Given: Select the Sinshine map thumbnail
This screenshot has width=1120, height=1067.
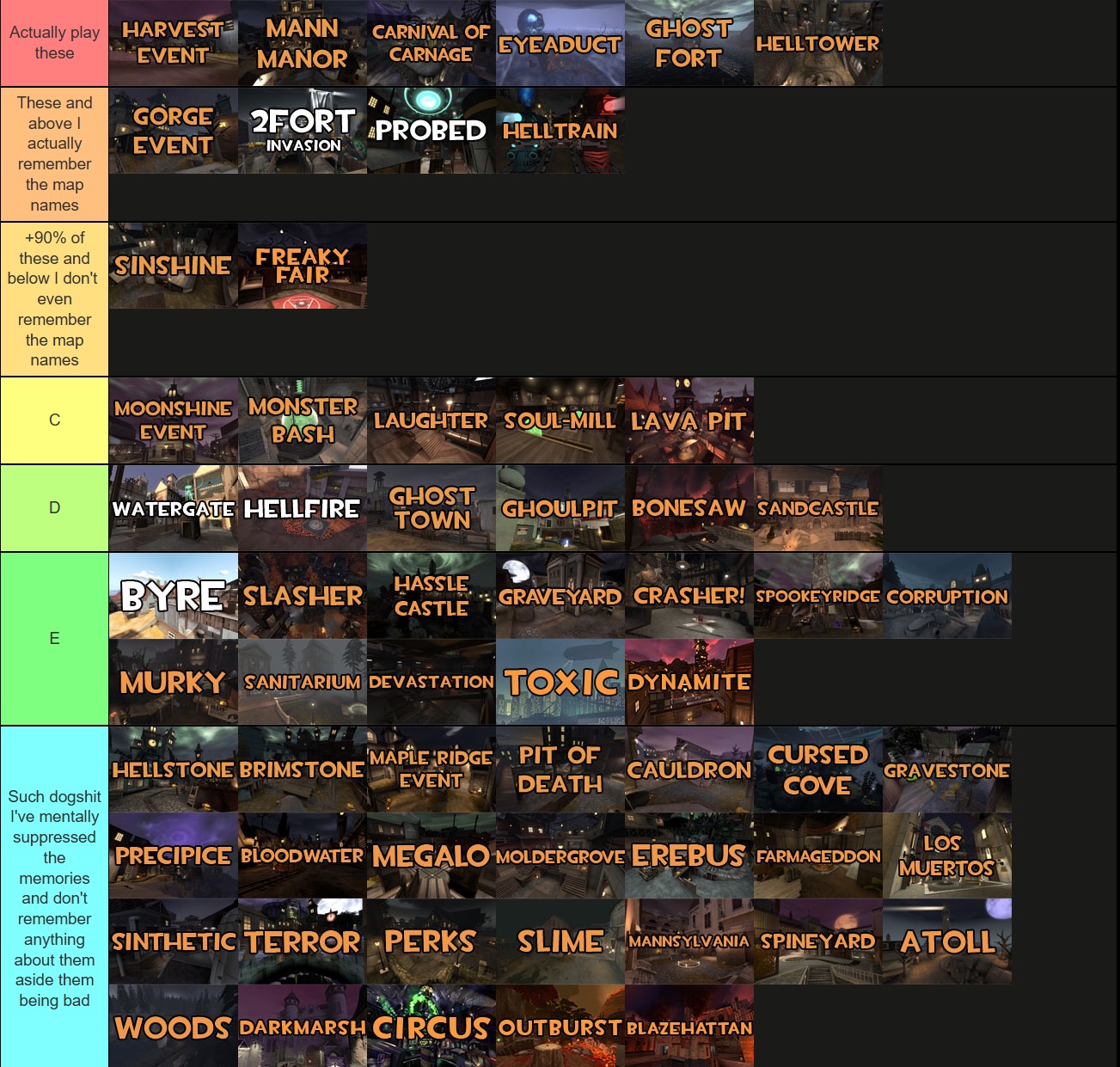Looking at the screenshot, I should pos(174,267).
